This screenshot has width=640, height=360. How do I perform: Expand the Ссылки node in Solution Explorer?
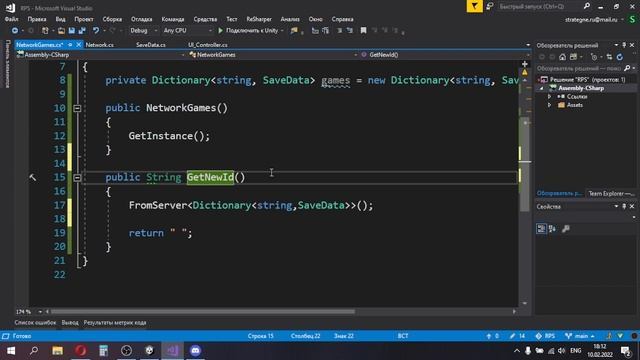(x=549, y=97)
